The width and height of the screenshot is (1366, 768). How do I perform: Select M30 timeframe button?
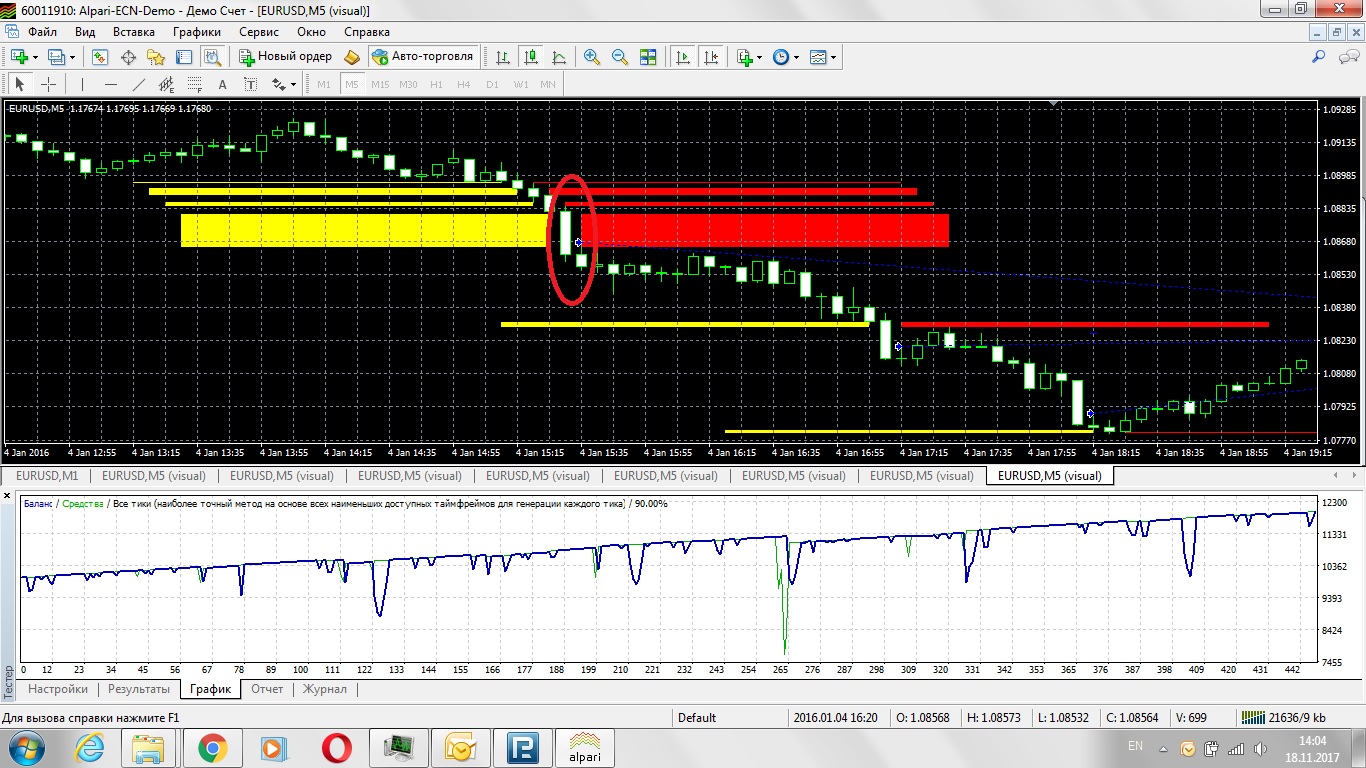coord(408,85)
